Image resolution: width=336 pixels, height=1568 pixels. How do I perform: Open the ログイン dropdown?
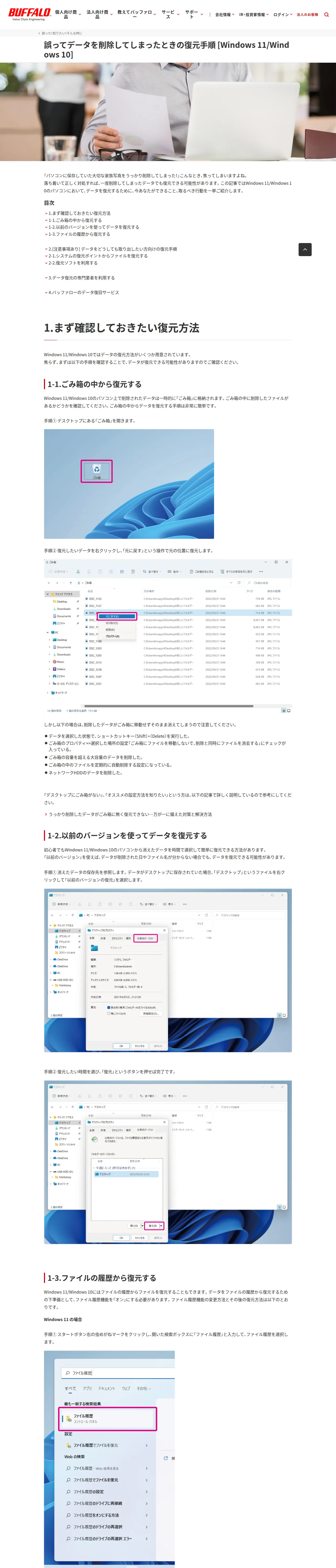(282, 15)
